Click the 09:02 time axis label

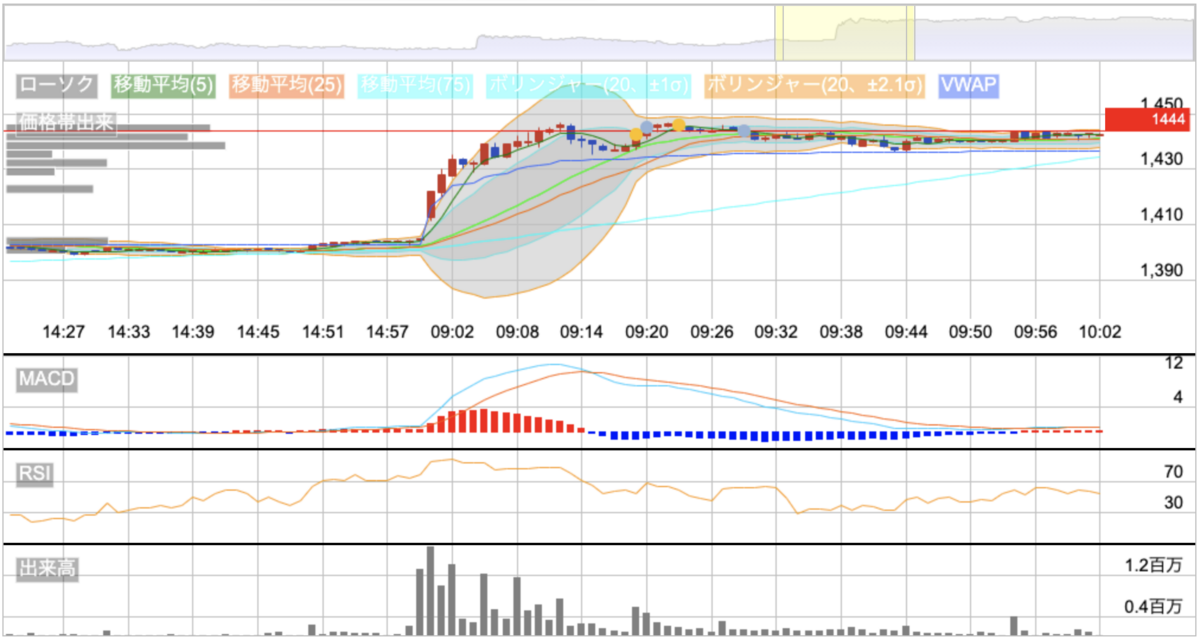click(451, 332)
